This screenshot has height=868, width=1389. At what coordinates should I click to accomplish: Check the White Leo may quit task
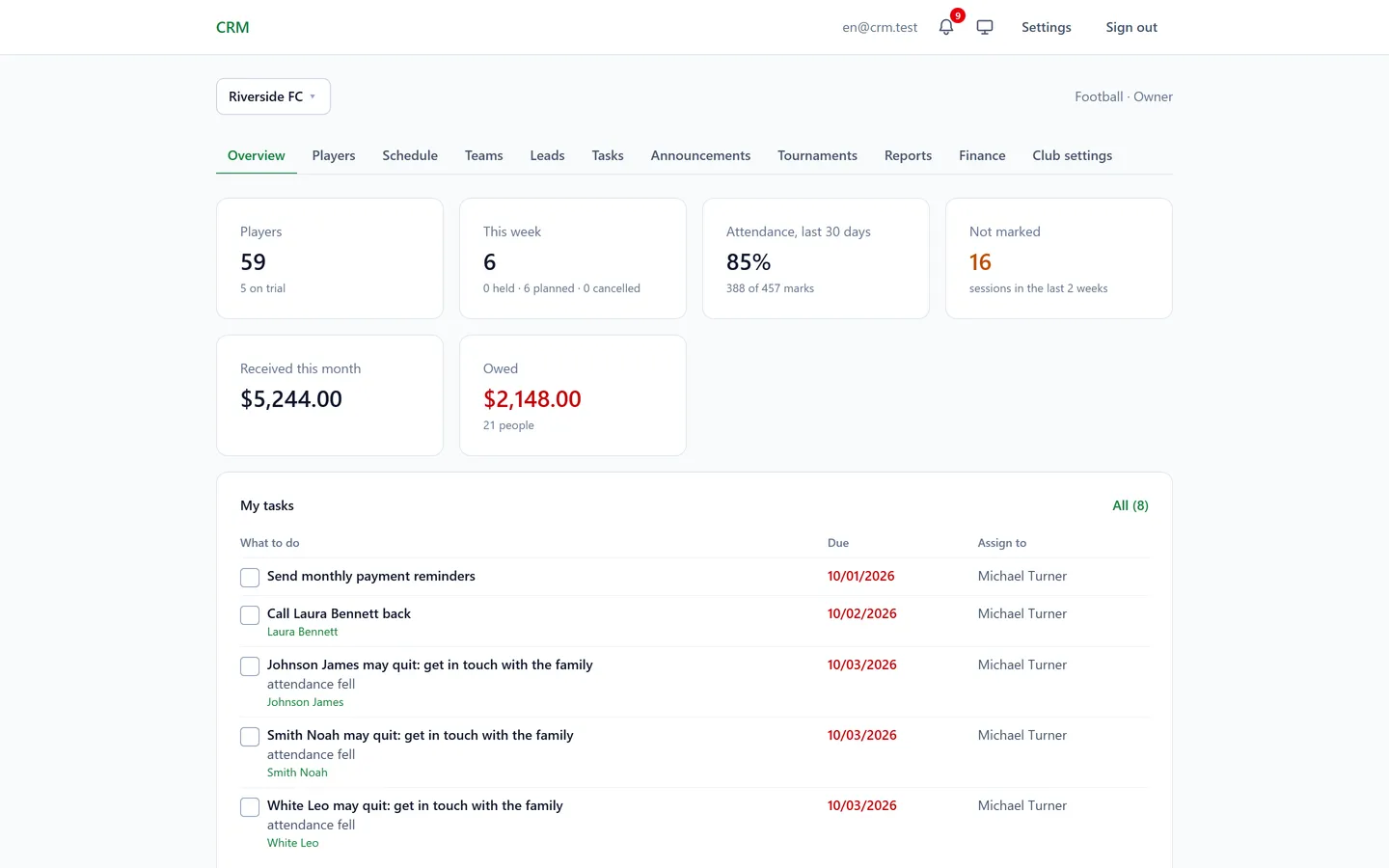pos(250,807)
